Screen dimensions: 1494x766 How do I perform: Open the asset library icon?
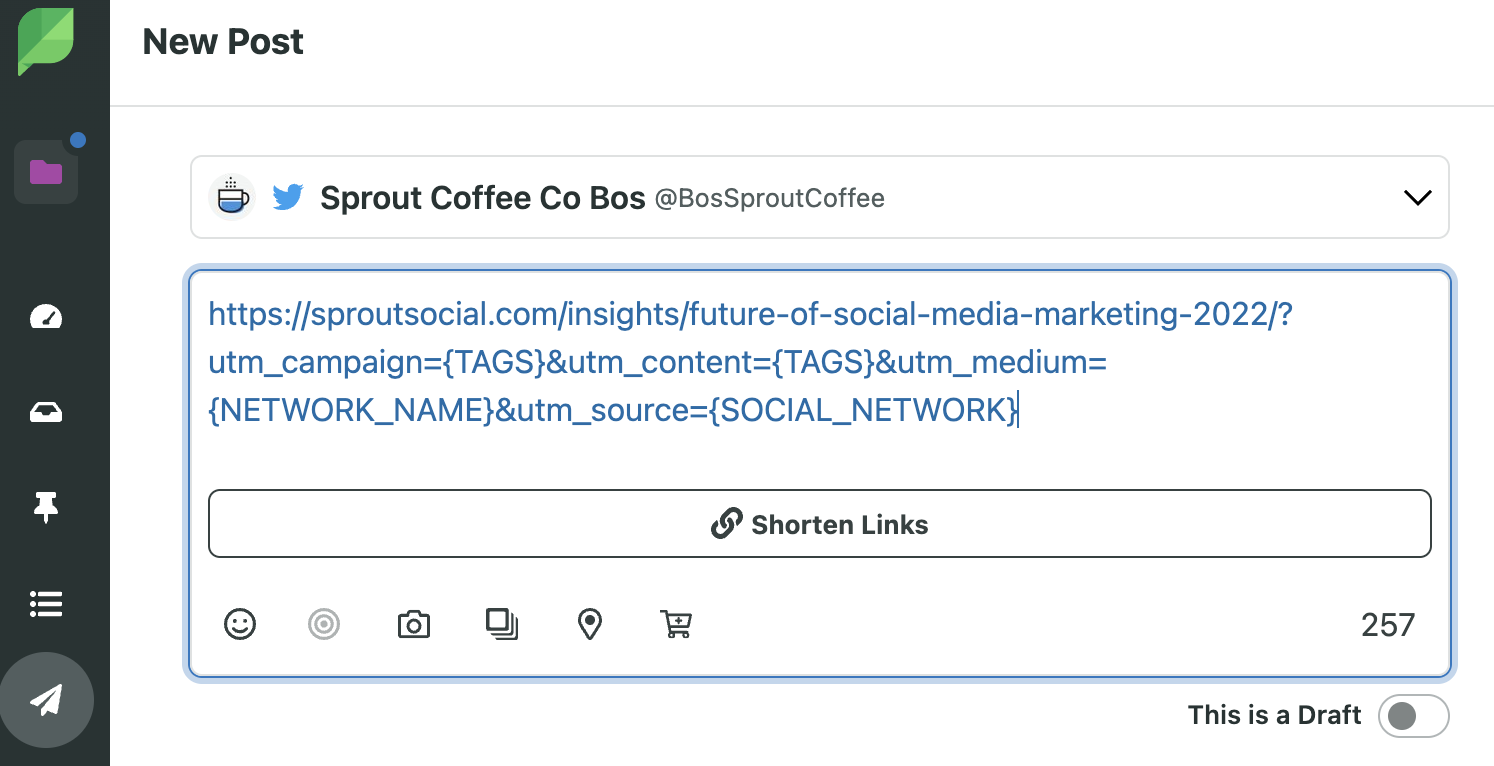click(501, 624)
